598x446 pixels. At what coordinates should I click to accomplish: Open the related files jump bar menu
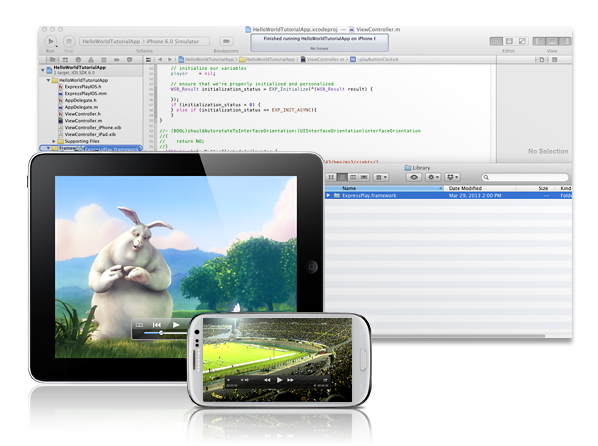148,60
